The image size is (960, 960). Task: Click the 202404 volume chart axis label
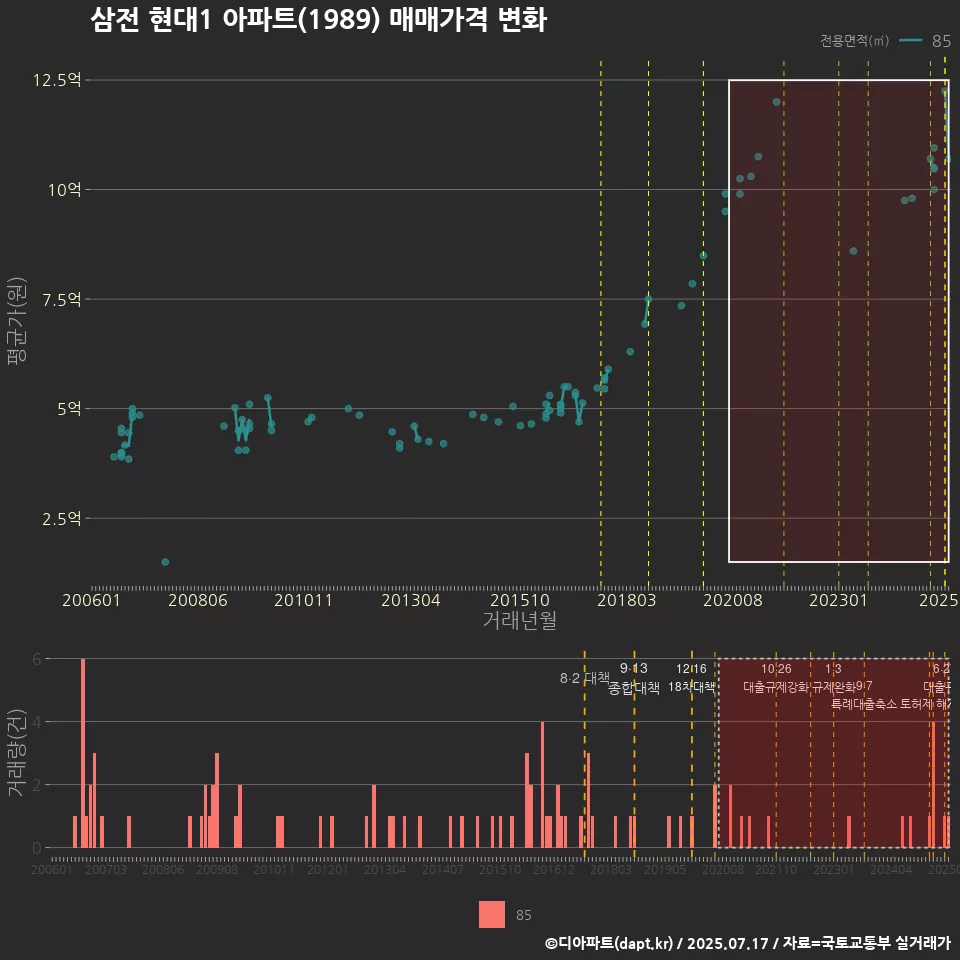pyautogui.click(x=891, y=869)
